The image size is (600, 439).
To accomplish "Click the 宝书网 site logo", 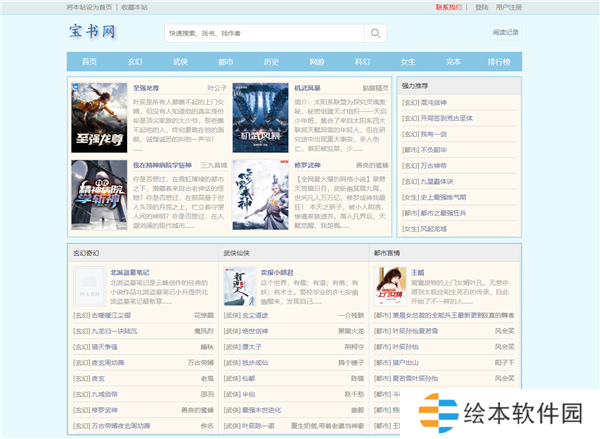I will coord(92,32).
